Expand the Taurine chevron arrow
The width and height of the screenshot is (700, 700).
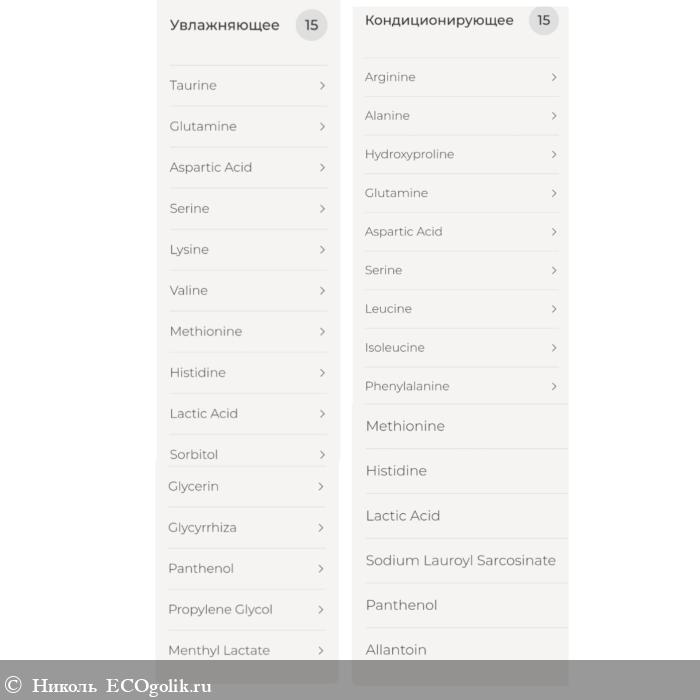pos(322,86)
